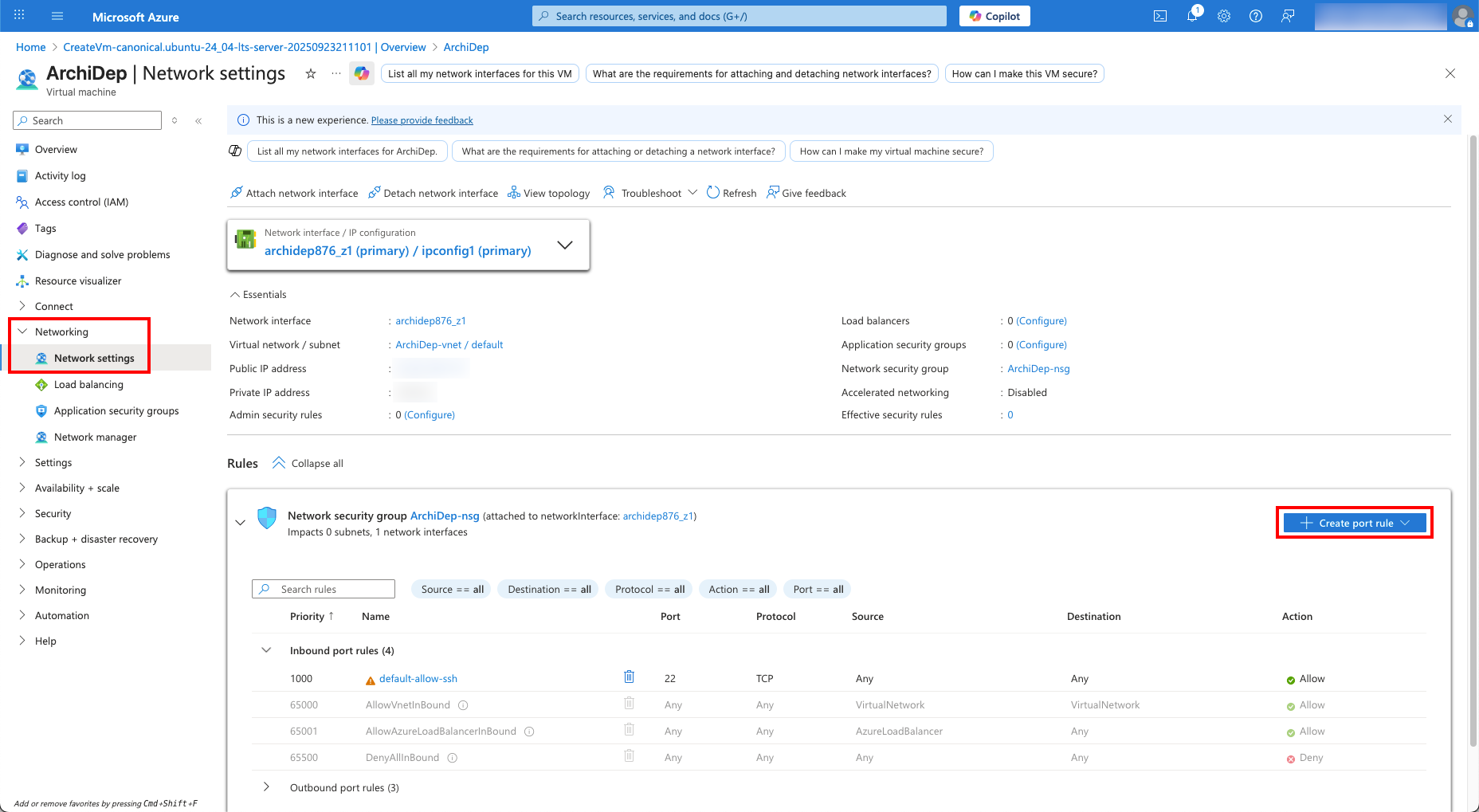Click Attach network interface

tap(294, 193)
